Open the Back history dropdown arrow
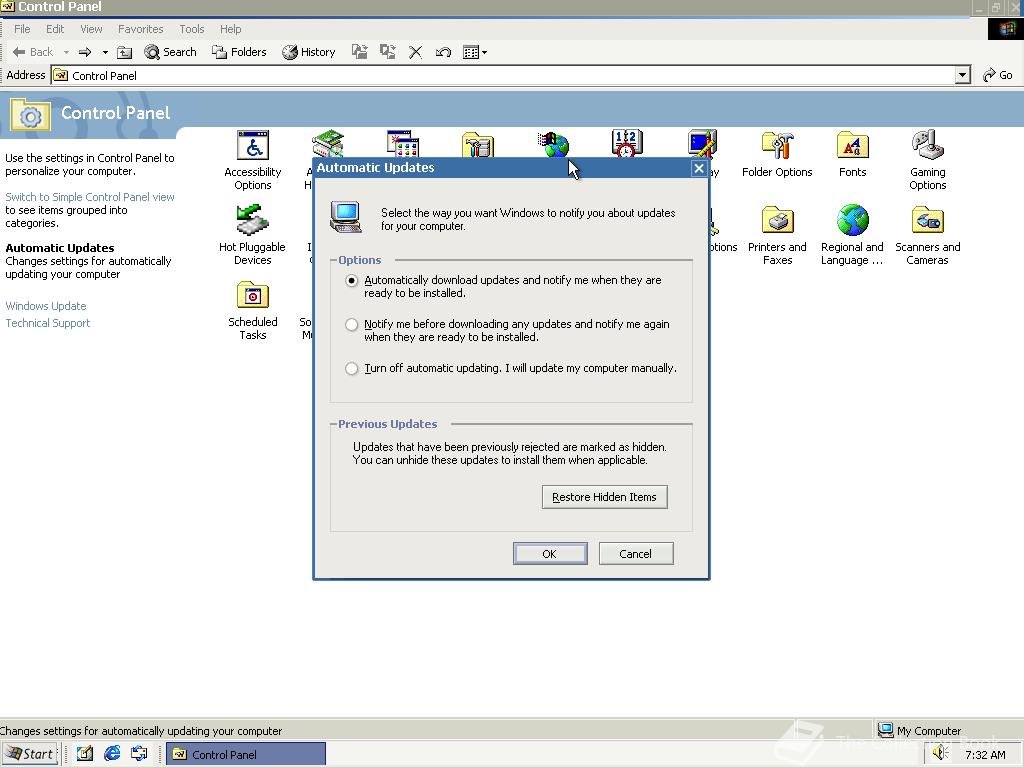1024x768 pixels. click(x=66, y=52)
